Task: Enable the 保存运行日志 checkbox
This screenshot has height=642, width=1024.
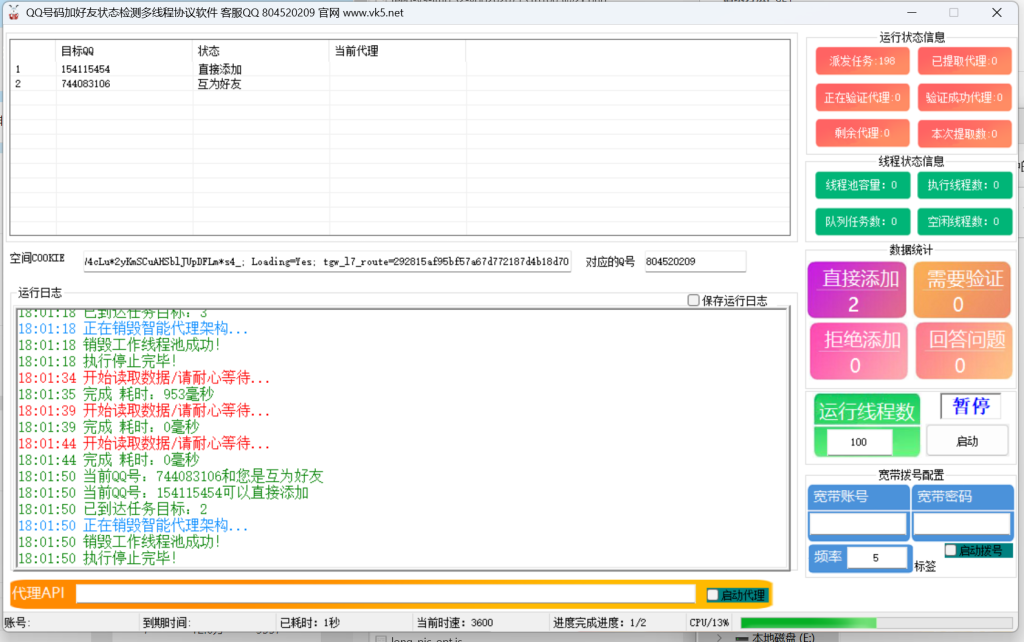Action: click(x=694, y=300)
